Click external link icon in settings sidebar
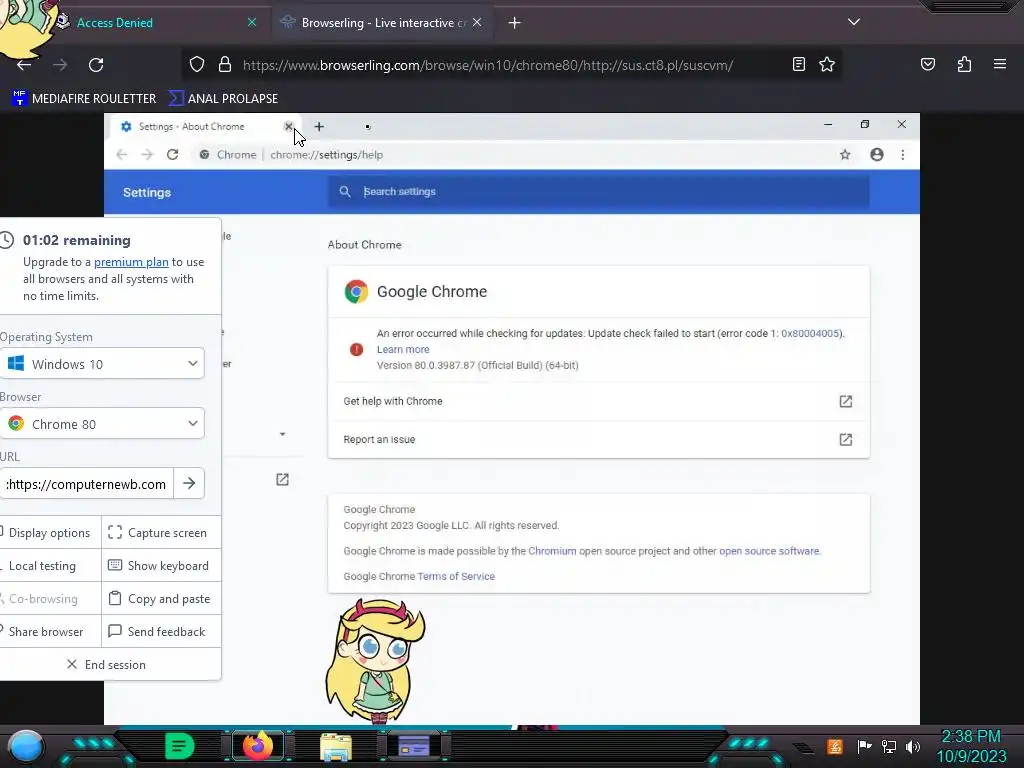This screenshot has width=1024, height=768. tap(282, 480)
